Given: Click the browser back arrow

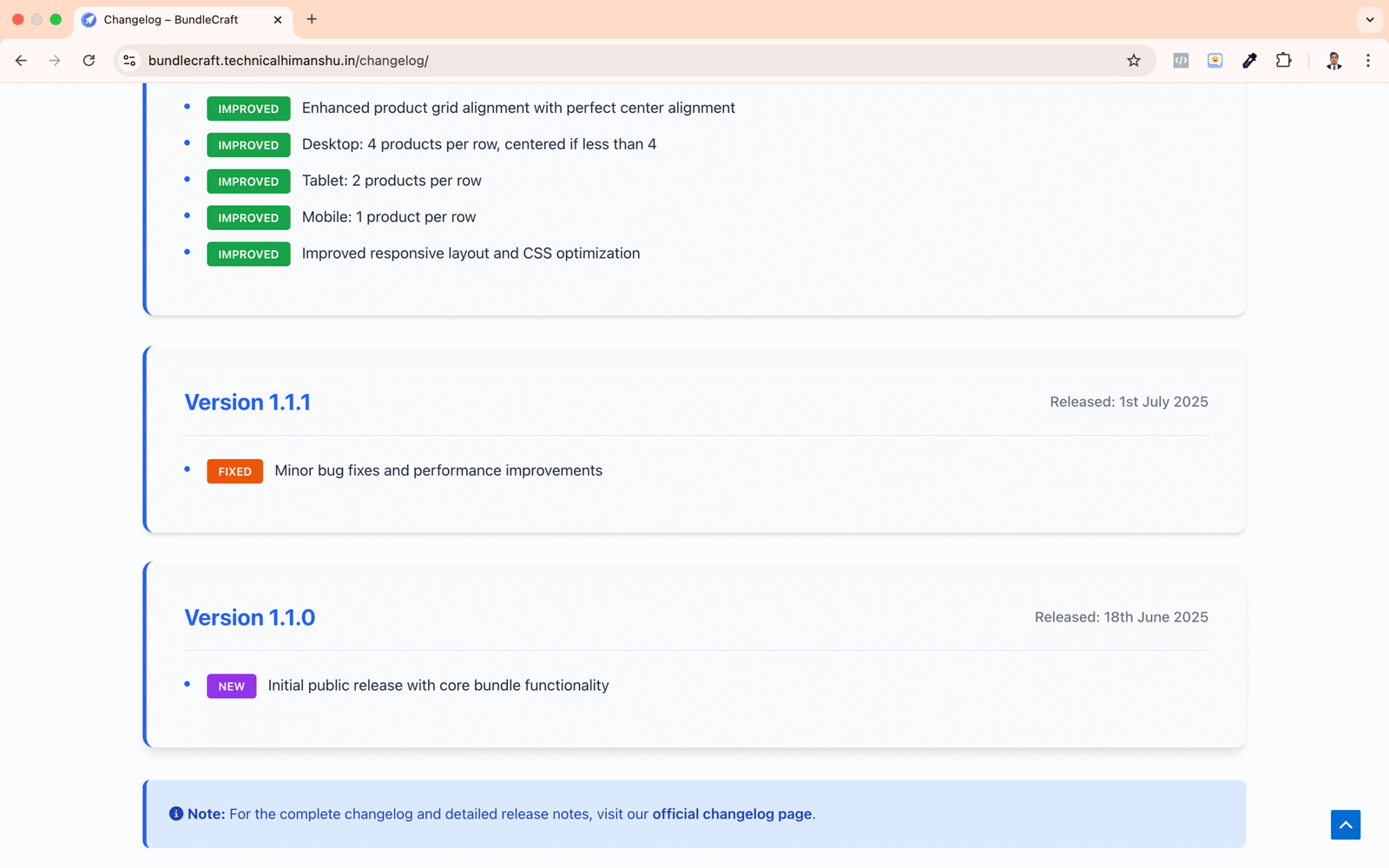Looking at the screenshot, I should pos(21,61).
